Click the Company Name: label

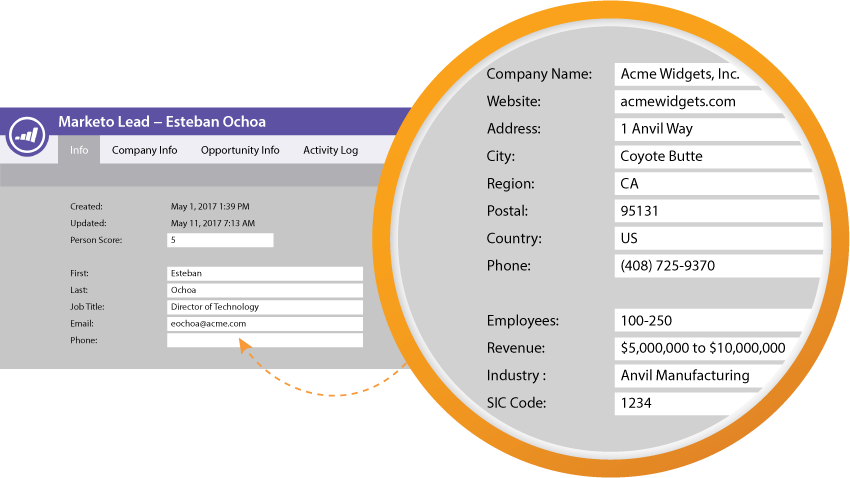[x=539, y=74]
